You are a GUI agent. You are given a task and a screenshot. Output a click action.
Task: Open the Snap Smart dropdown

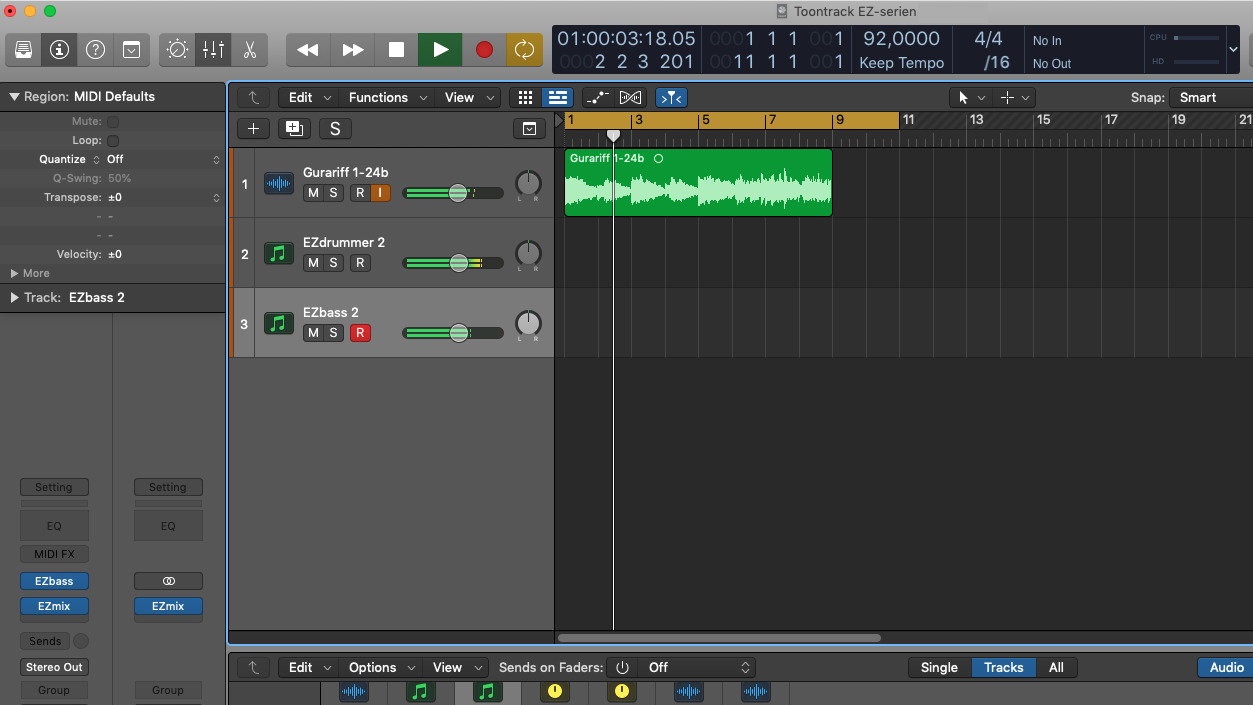tap(1209, 97)
